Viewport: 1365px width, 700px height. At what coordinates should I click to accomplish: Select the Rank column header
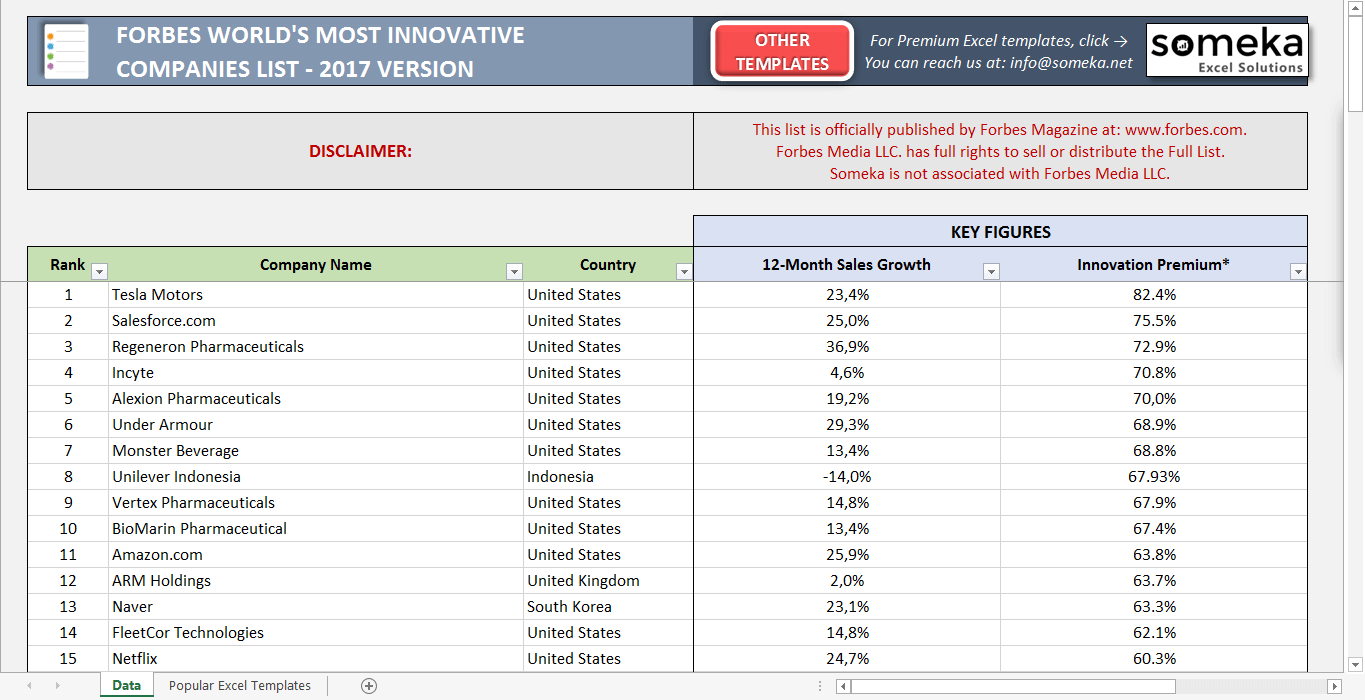[x=68, y=265]
